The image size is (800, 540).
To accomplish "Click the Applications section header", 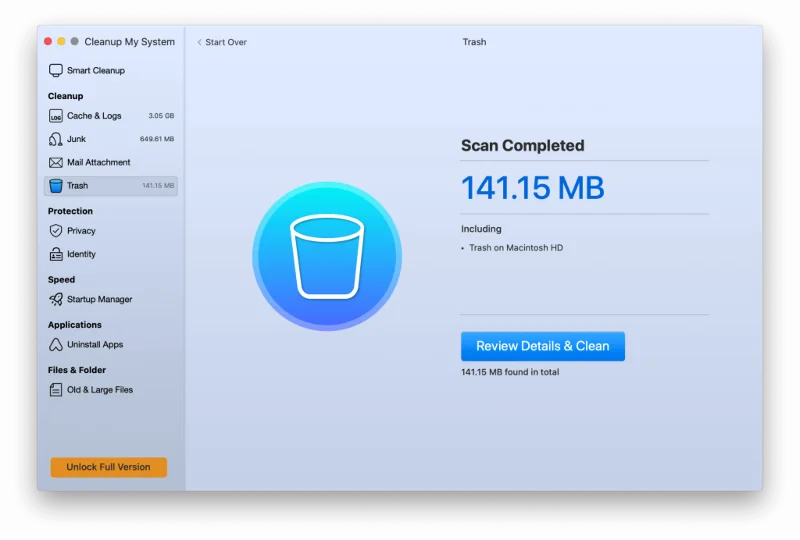I will coord(74,325).
